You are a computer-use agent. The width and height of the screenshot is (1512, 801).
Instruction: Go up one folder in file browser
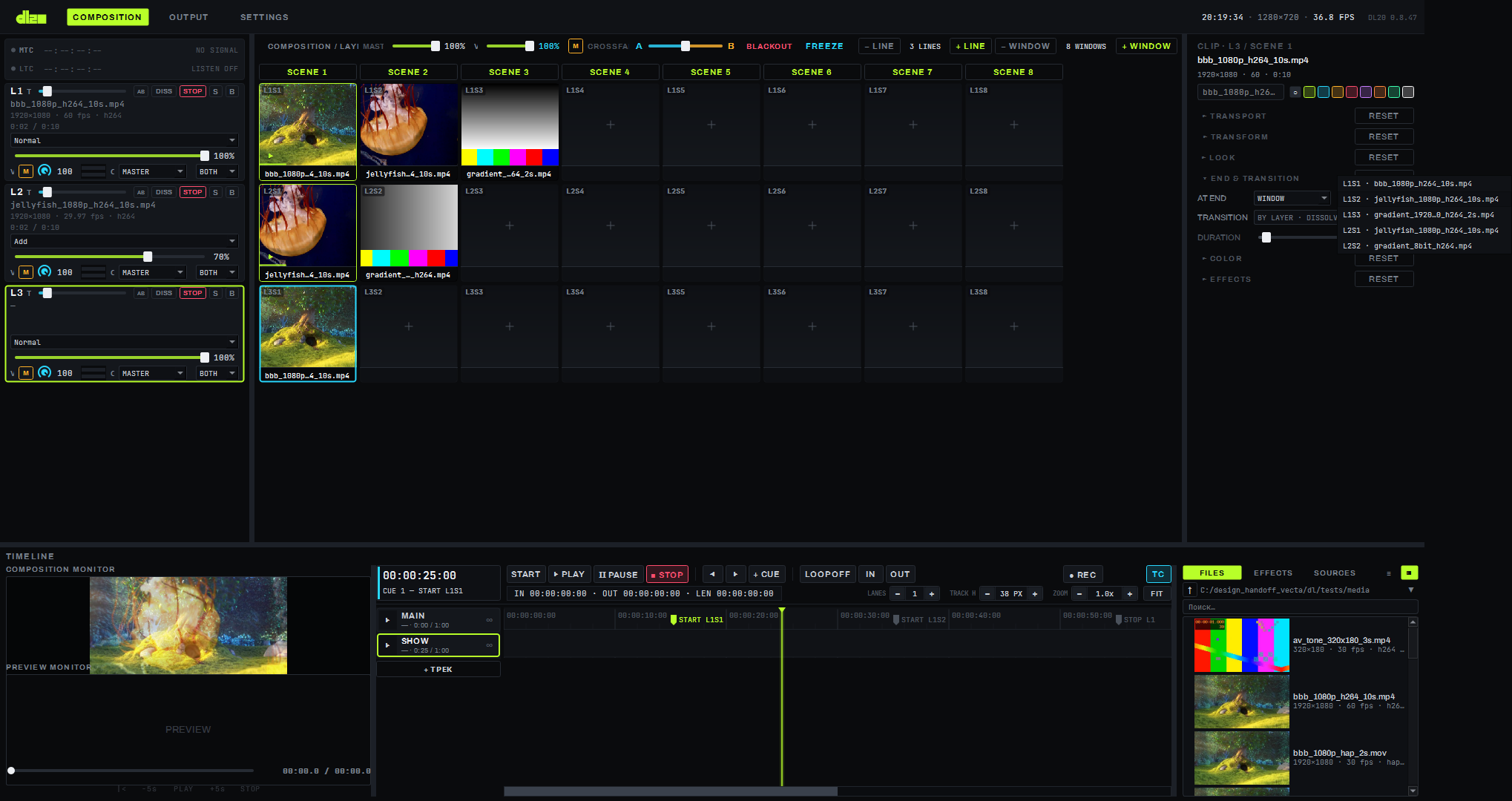click(1190, 590)
